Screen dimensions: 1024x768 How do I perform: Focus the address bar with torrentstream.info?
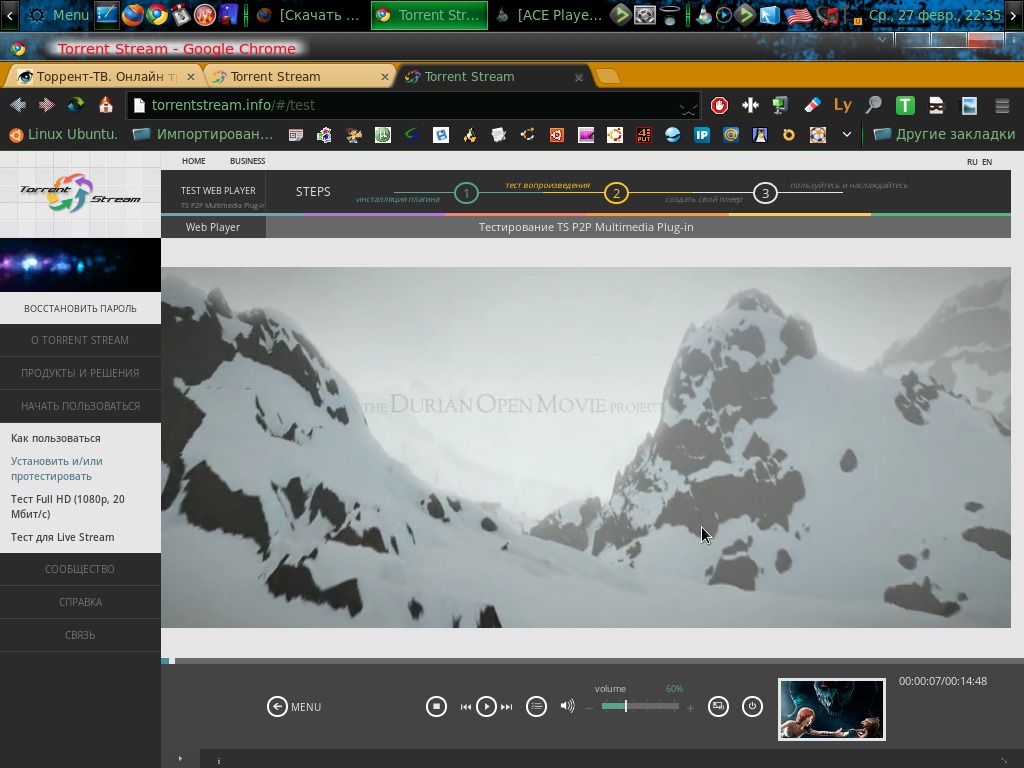[x=413, y=105]
